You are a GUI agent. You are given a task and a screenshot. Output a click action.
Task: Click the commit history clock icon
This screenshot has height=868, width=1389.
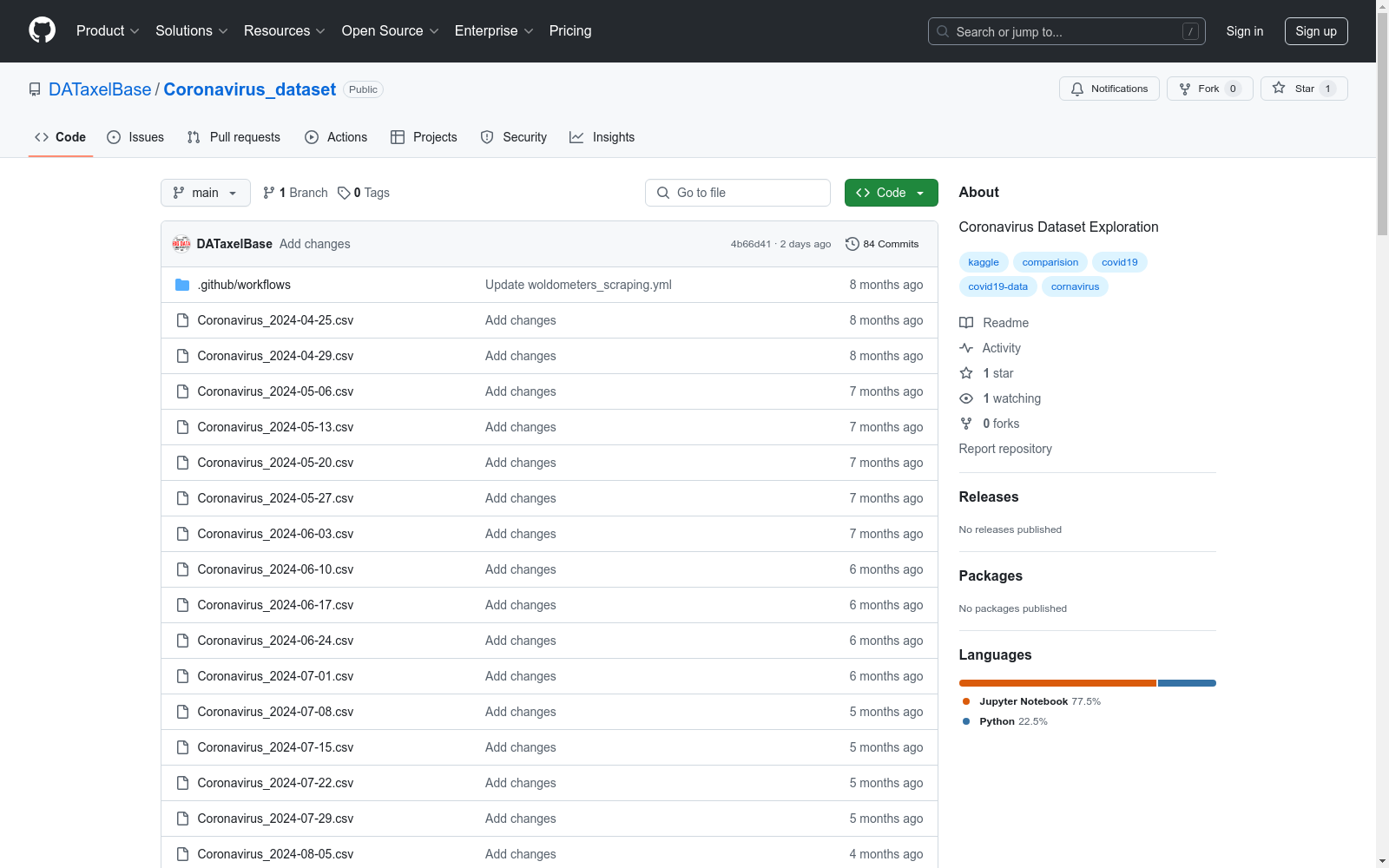coord(852,244)
